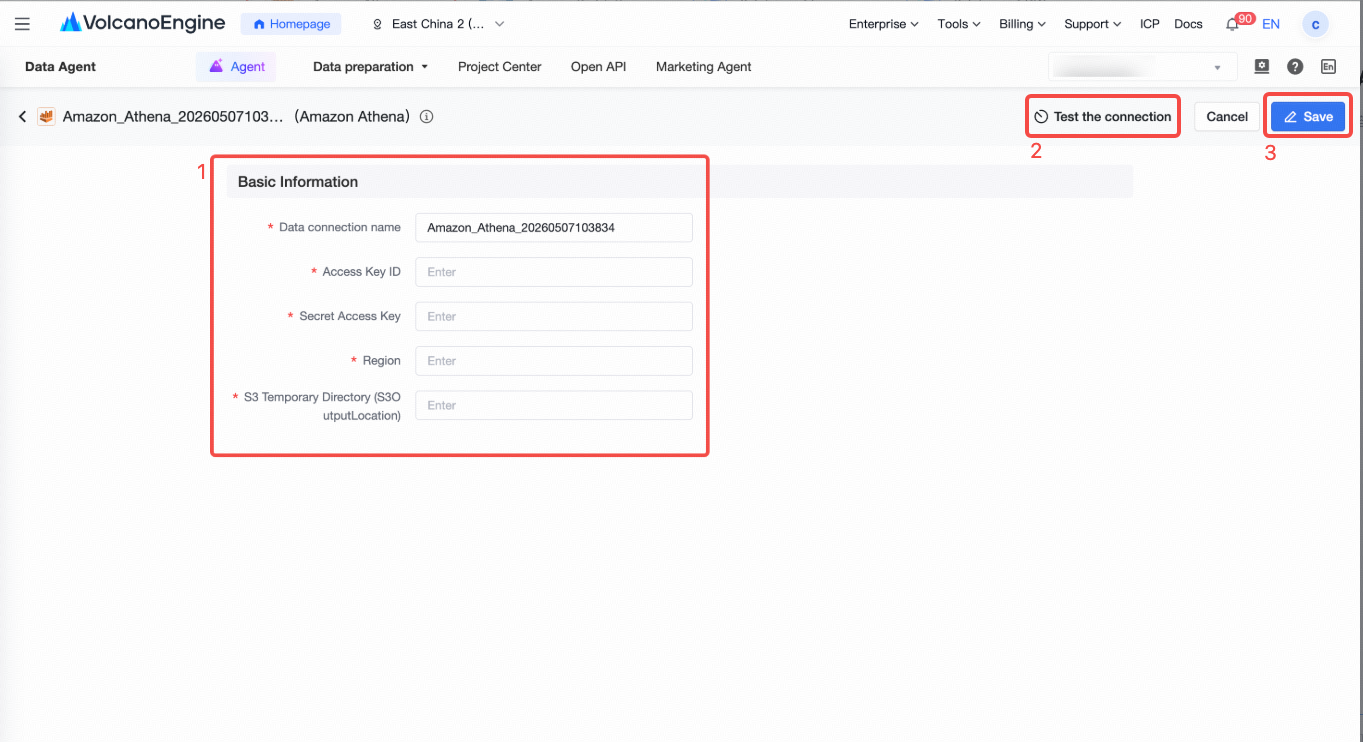This screenshot has height=742, width=1363.
Task: Click the notification bell icon
Action: 1232,24
